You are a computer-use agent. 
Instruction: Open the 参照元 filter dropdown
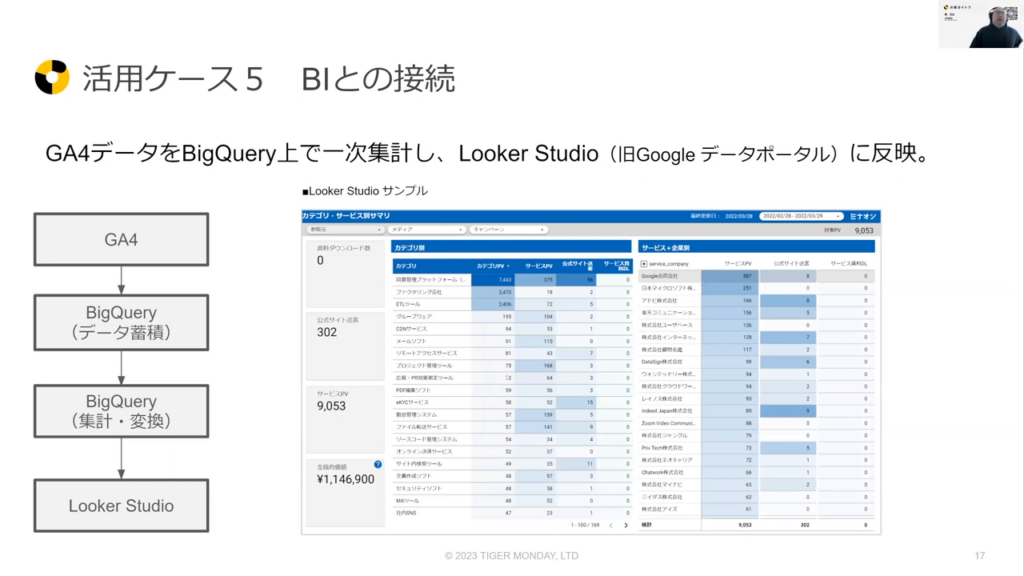[338, 229]
